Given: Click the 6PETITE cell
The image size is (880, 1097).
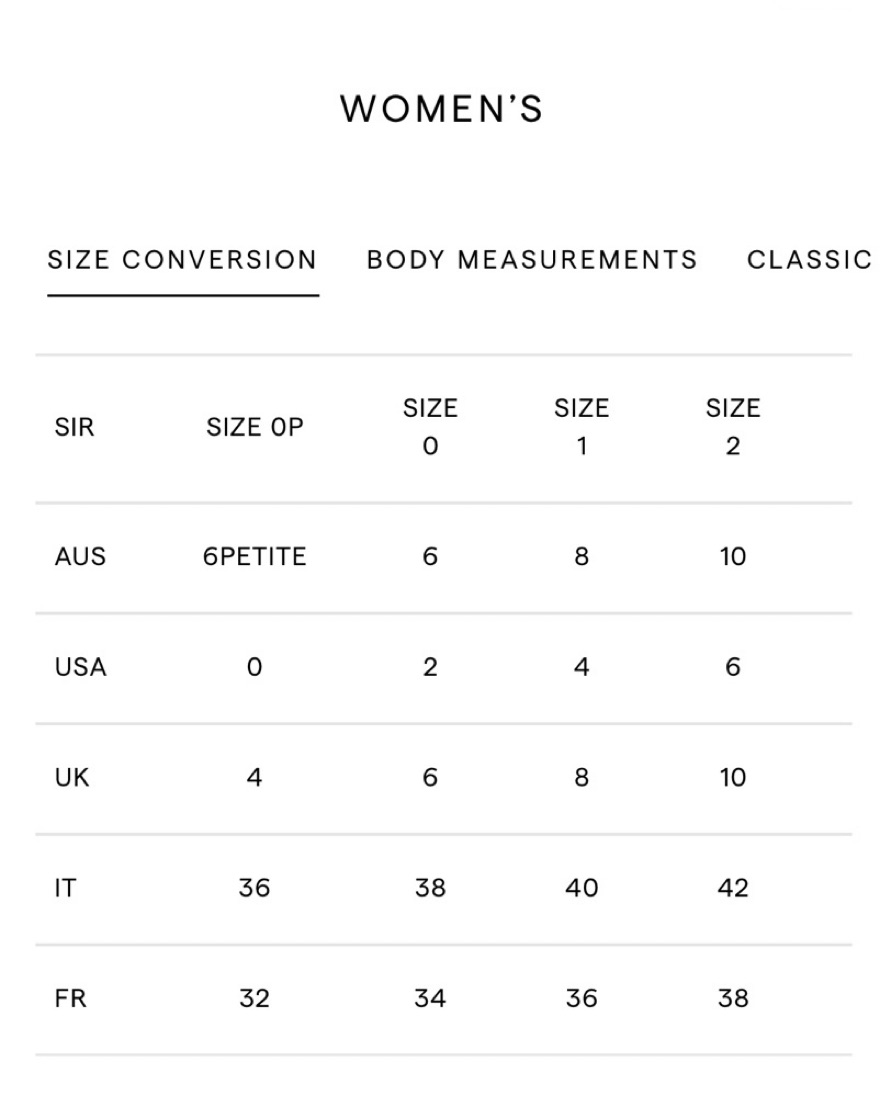Looking at the screenshot, I should pyautogui.click(x=255, y=557).
